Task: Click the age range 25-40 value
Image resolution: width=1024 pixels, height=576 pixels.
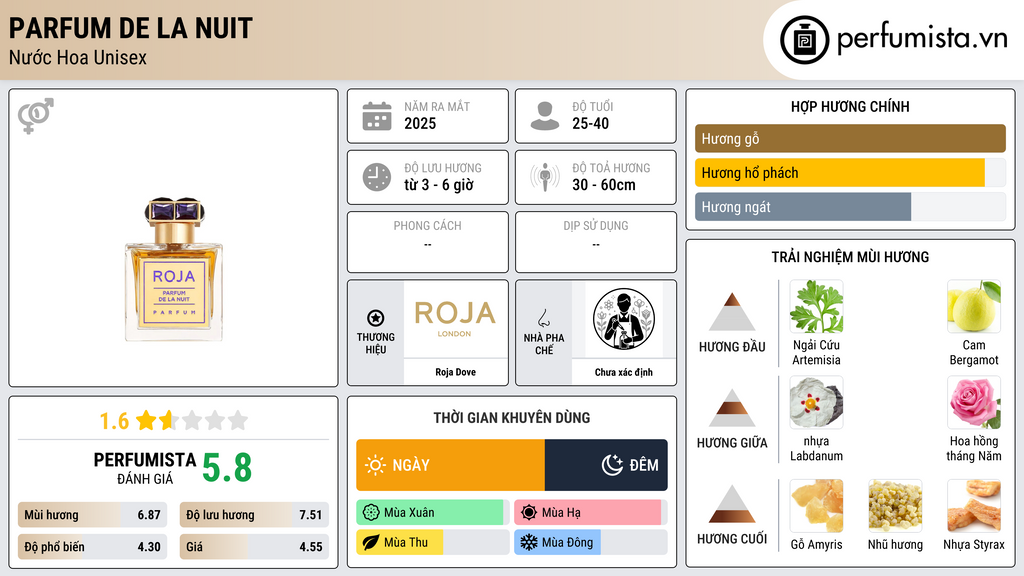Action: point(590,123)
